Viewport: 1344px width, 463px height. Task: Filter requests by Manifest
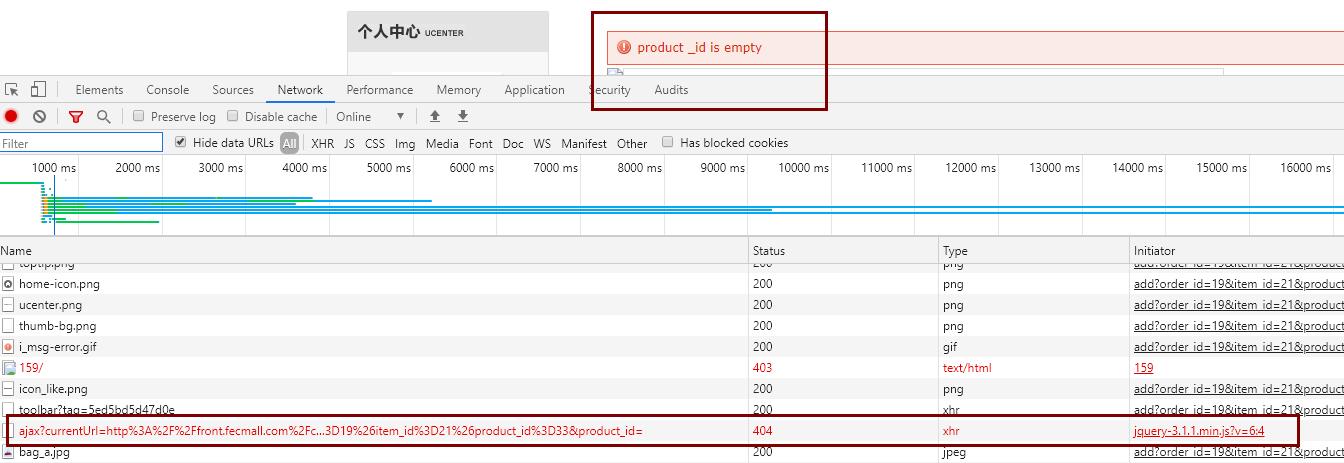tap(584, 143)
